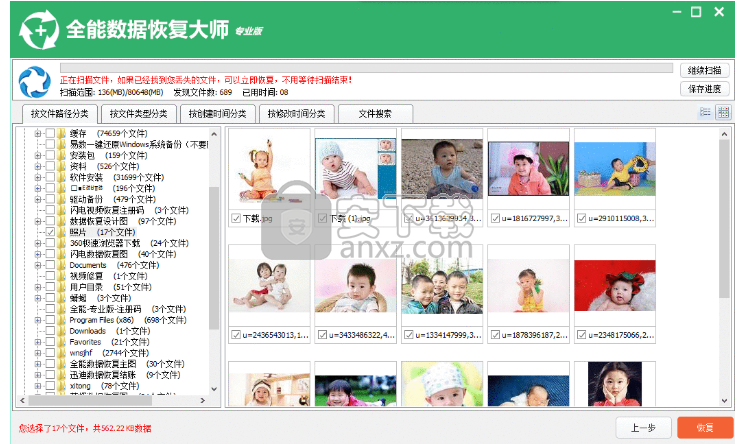Select the u=1334147999 three boys thumbnail
The height and width of the screenshot is (444, 739).
click(442, 286)
